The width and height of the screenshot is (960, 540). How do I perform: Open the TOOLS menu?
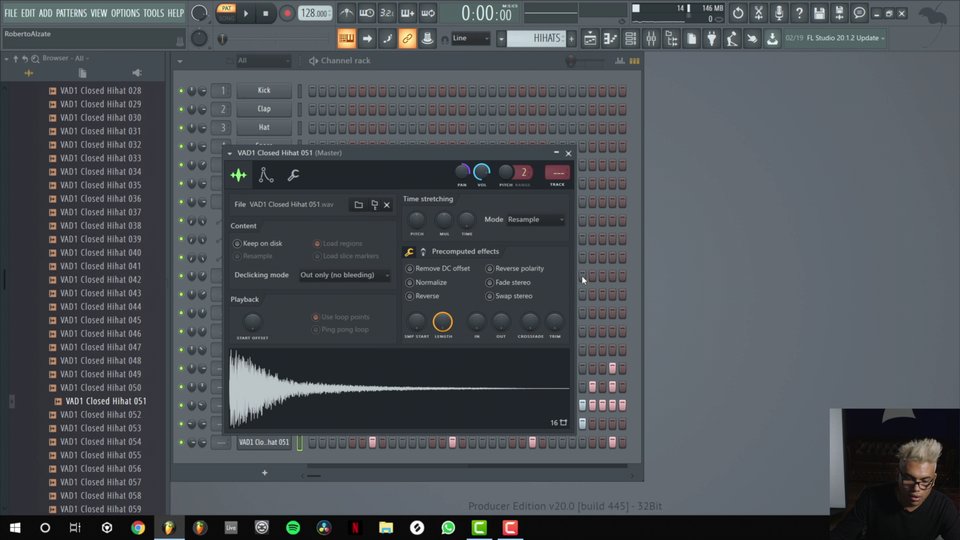pos(154,13)
